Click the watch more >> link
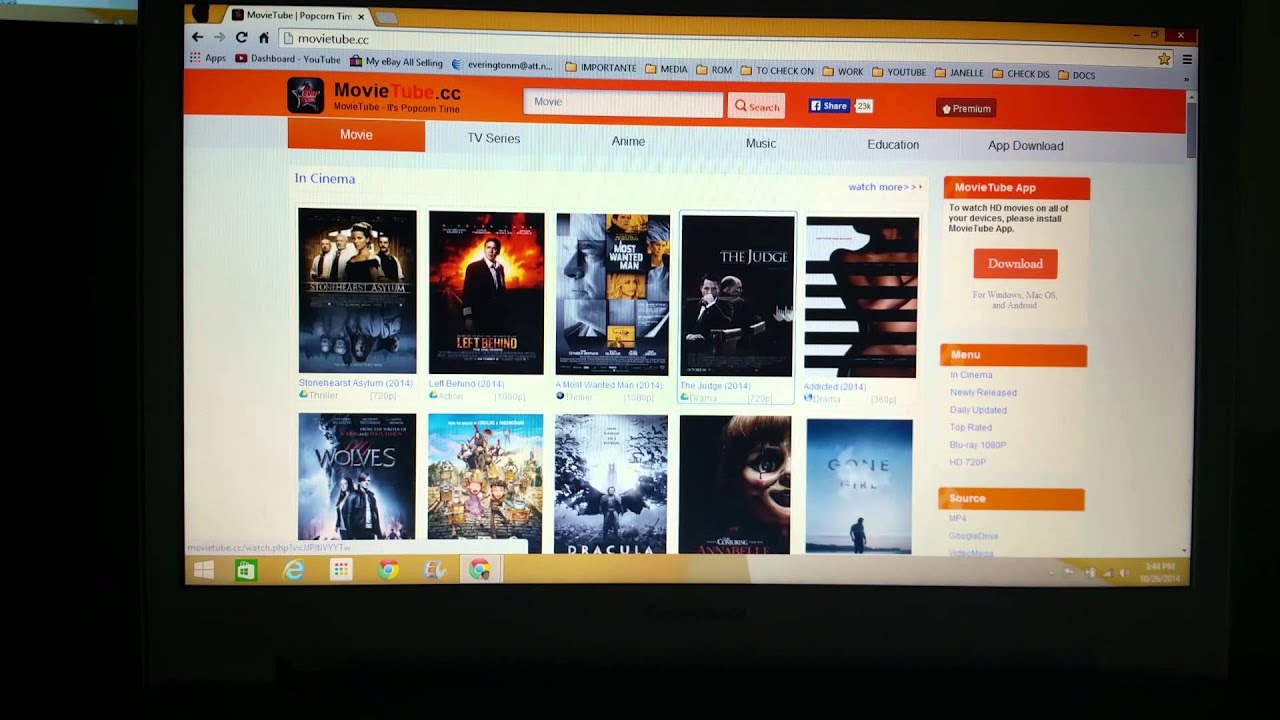The image size is (1280, 720). [x=884, y=187]
